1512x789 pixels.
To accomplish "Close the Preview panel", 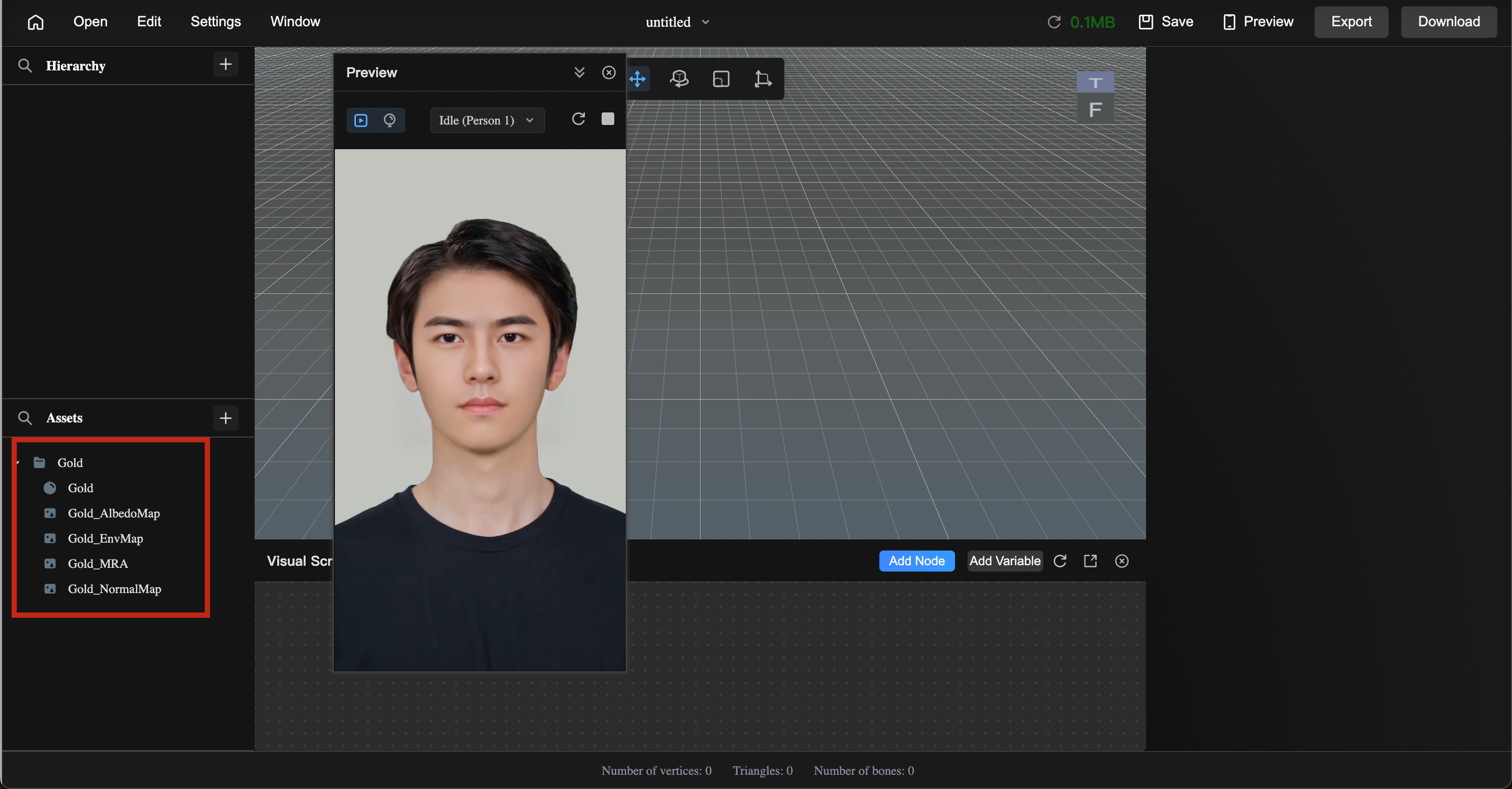I will [608, 72].
